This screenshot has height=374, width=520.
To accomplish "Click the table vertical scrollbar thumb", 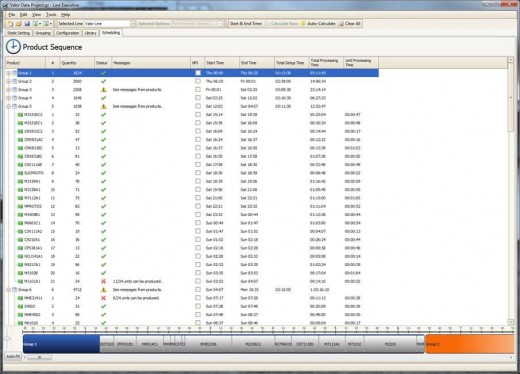I will [510, 98].
